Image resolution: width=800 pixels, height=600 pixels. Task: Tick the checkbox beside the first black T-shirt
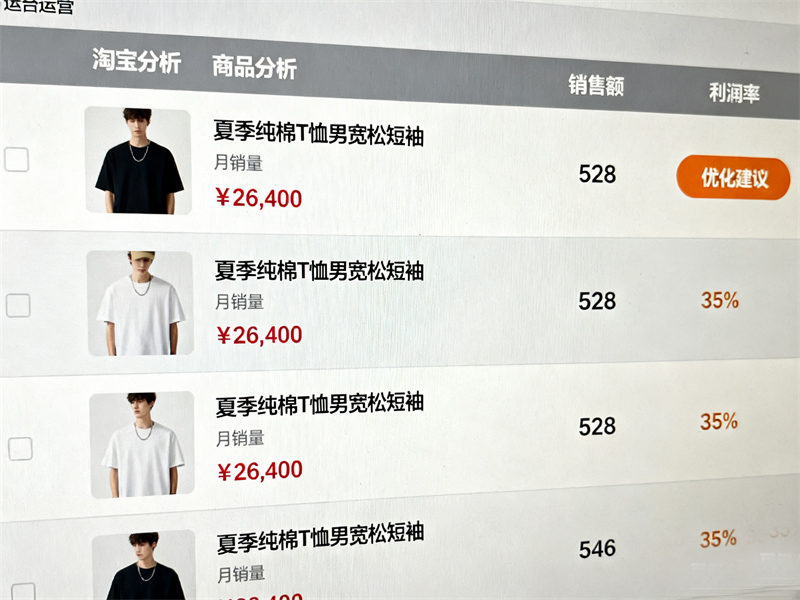click(x=16, y=160)
